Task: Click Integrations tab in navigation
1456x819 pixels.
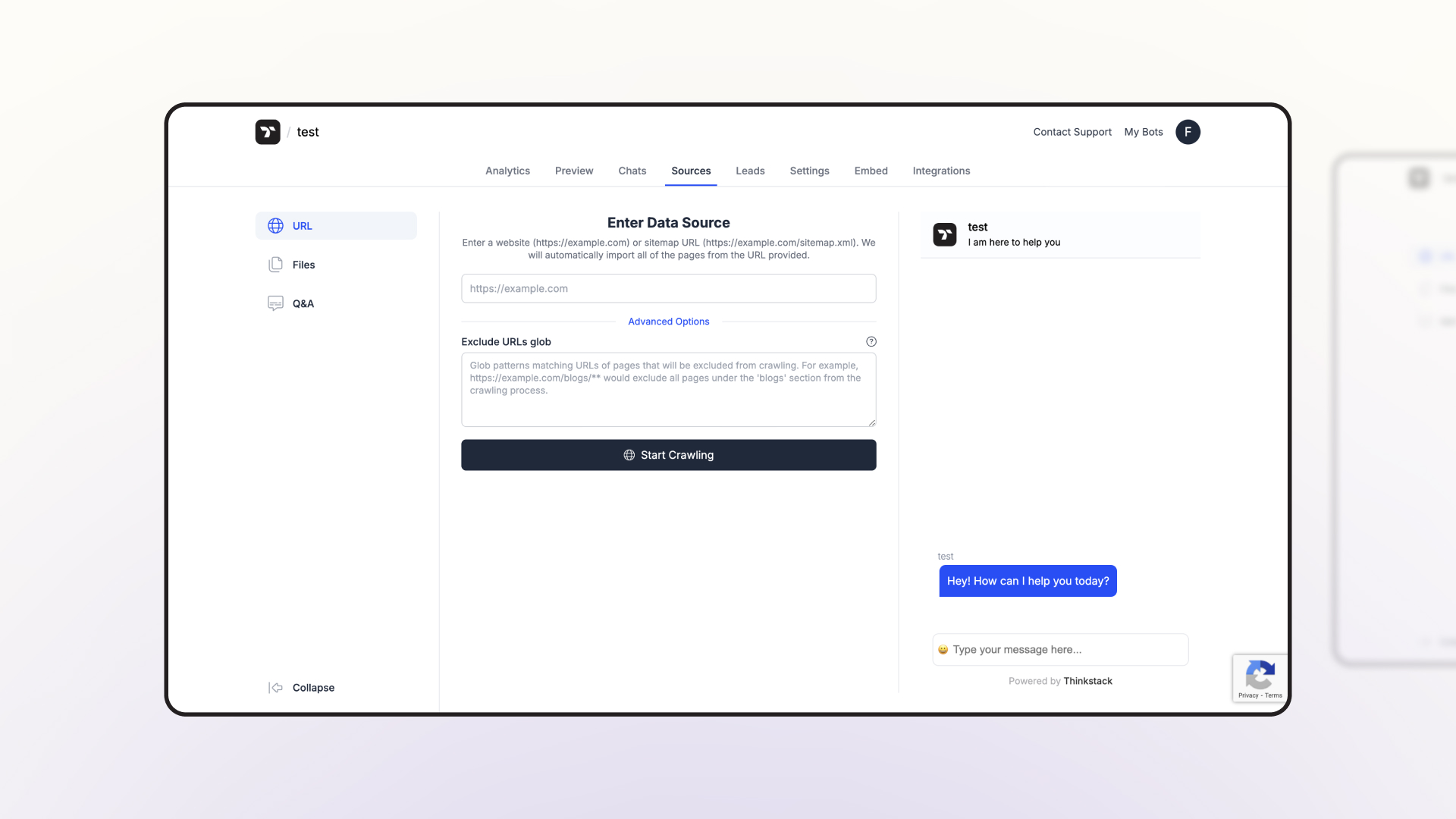Action: (941, 170)
